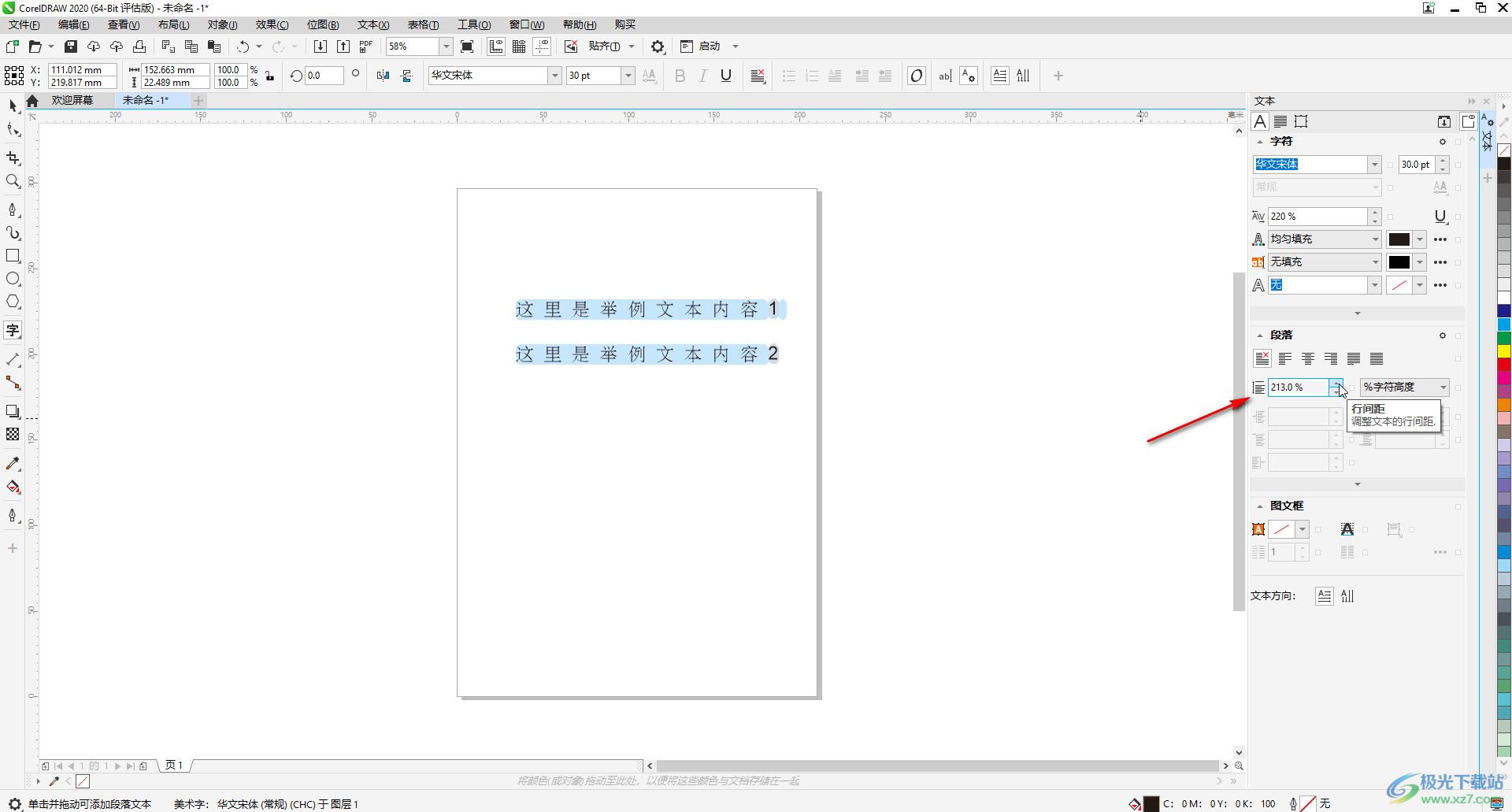Click the 贴齐 snap button

[604, 46]
